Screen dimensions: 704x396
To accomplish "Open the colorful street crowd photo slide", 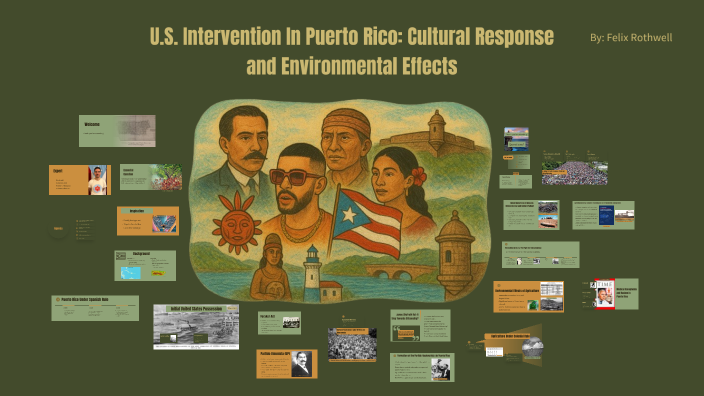I will click(x=575, y=173).
